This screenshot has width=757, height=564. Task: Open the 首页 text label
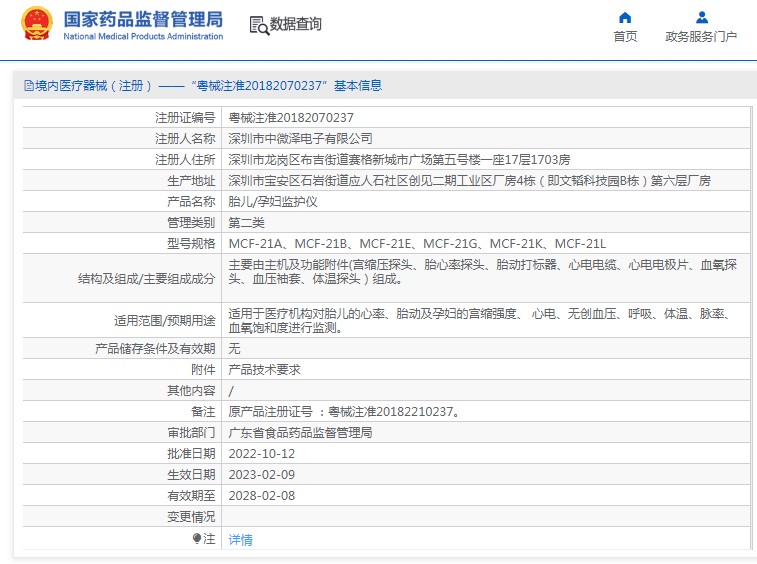(625, 37)
